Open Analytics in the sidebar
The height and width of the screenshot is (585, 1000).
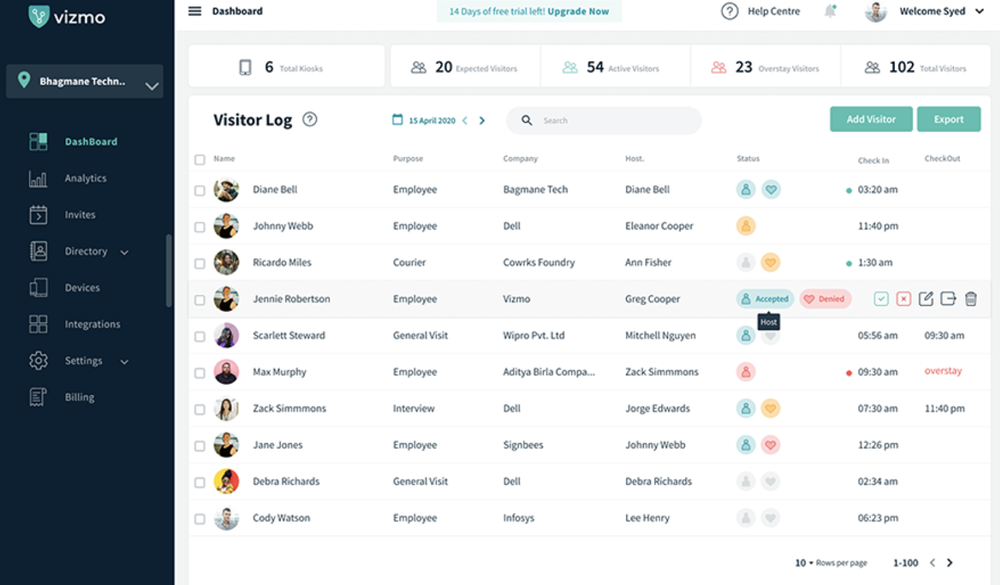(68, 178)
